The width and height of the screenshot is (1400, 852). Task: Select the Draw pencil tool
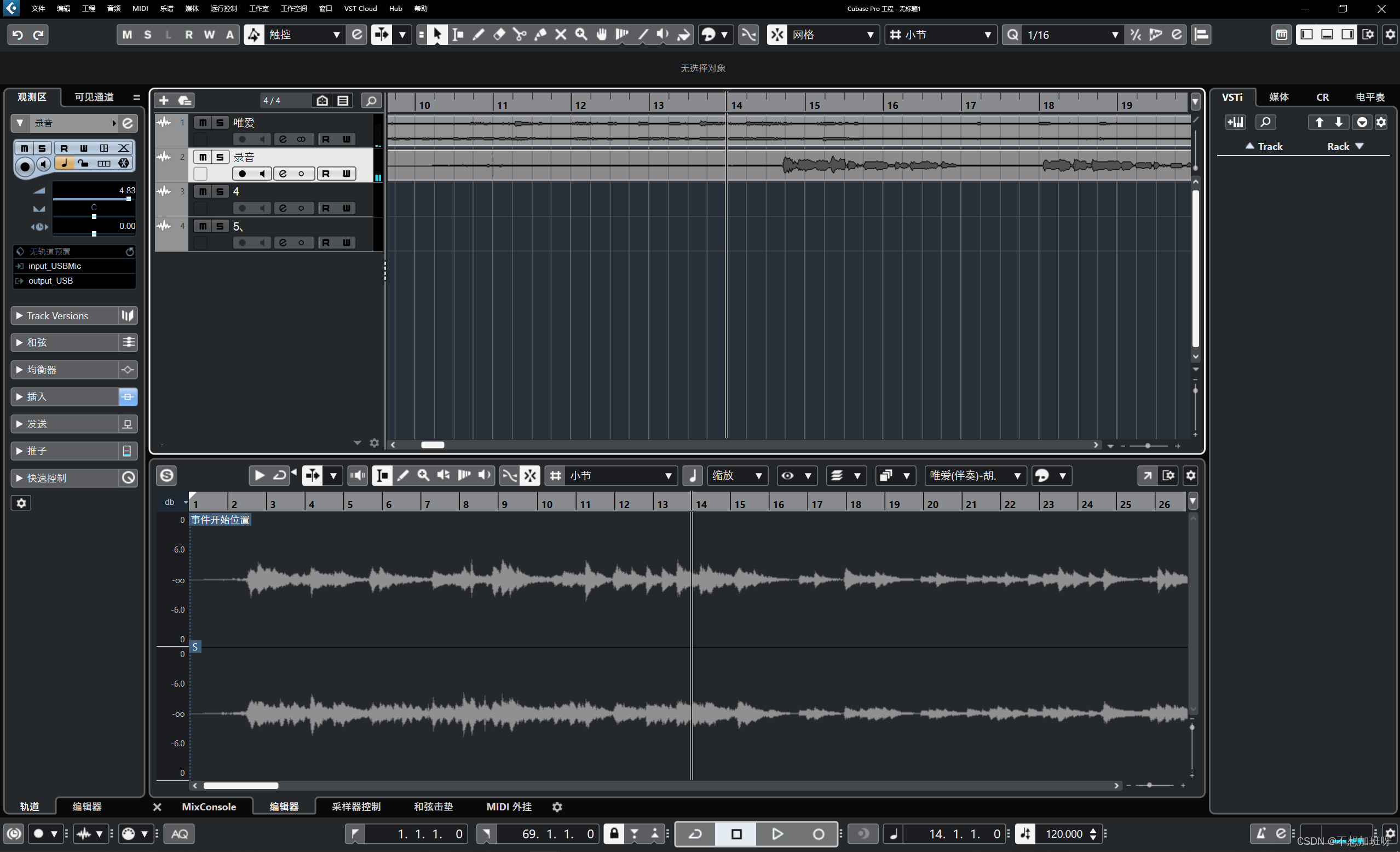tap(479, 34)
